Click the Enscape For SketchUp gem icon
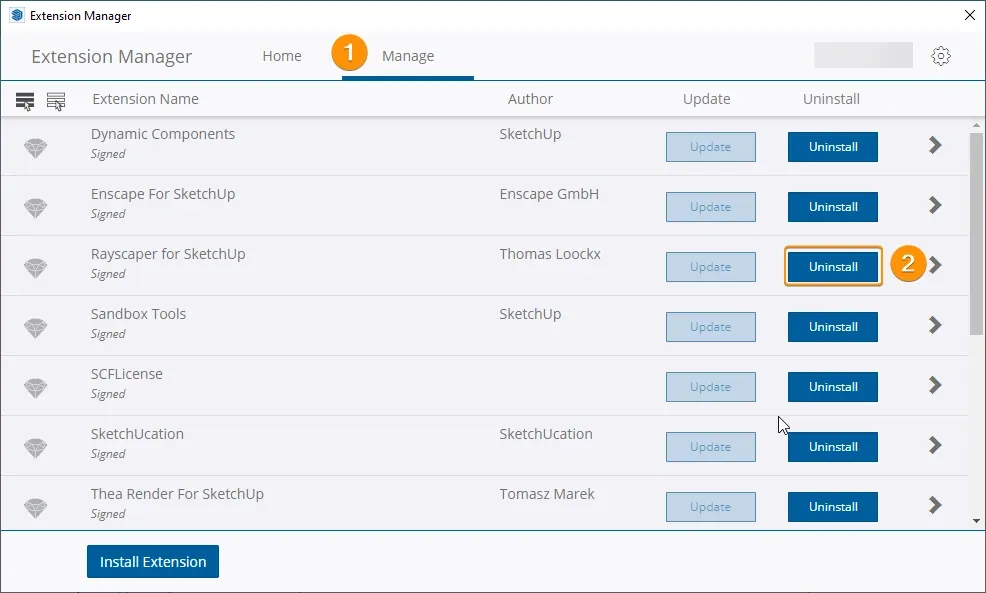This screenshot has width=986, height=593. pos(36,208)
